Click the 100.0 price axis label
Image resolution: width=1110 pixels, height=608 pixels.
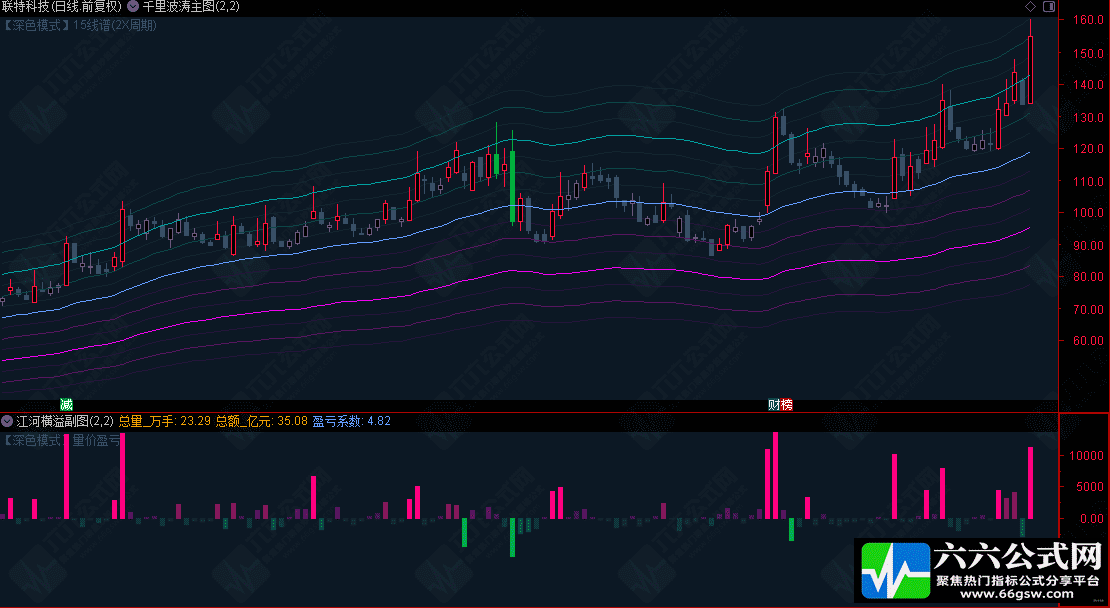pyautogui.click(x=1088, y=213)
